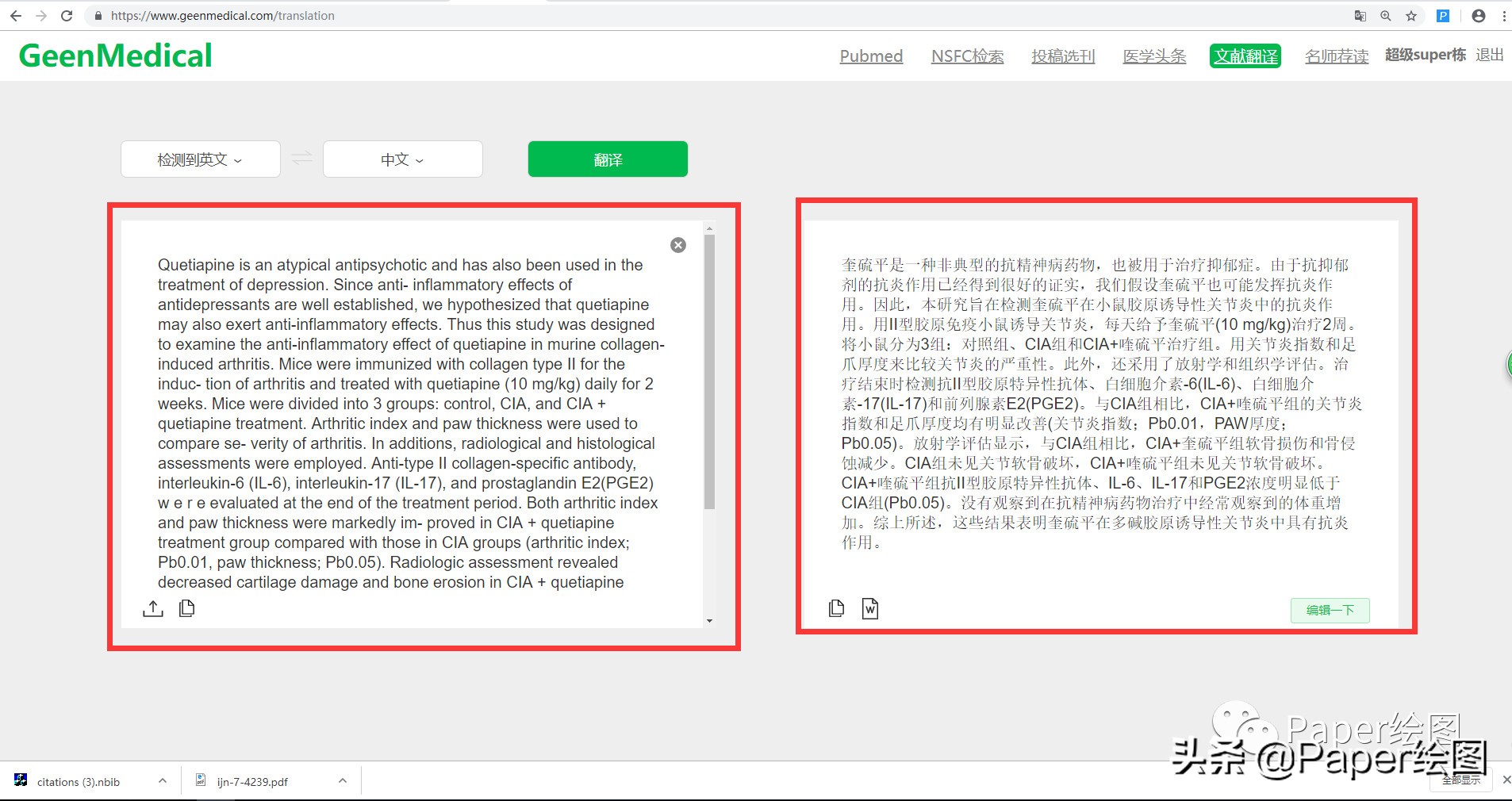The width and height of the screenshot is (1512, 801).
Task: Open the Pubmed menu item
Action: (x=870, y=56)
